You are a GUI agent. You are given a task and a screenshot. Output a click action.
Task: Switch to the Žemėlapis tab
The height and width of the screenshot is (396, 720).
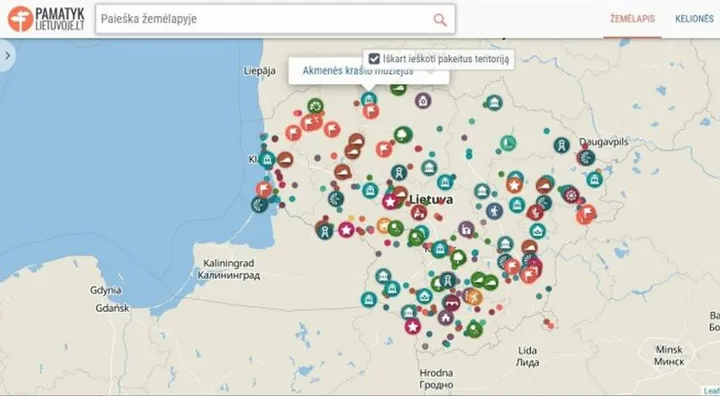click(632, 19)
